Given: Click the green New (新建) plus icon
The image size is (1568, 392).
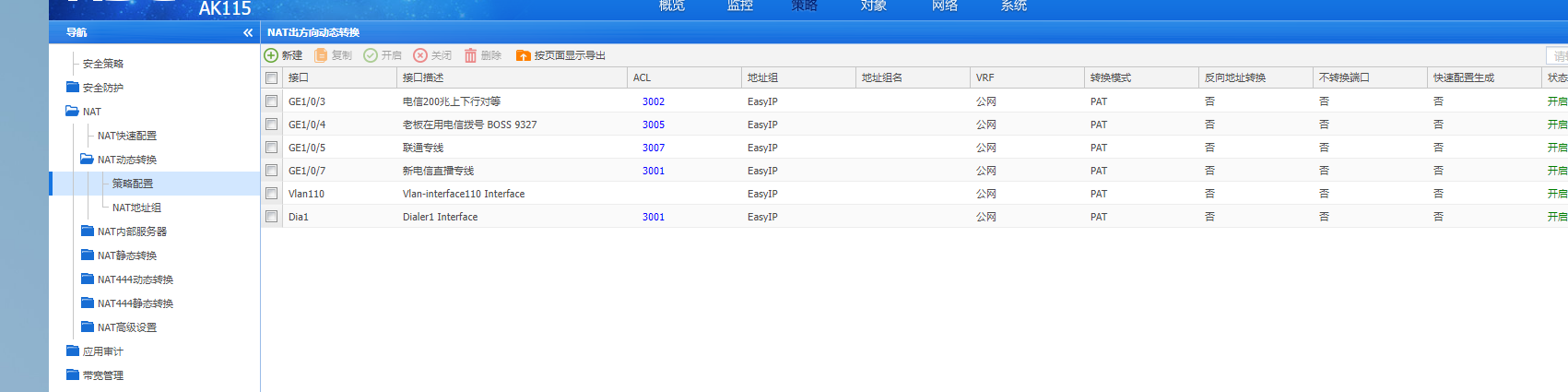Looking at the screenshot, I should pyautogui.click(x=271, y=55).
